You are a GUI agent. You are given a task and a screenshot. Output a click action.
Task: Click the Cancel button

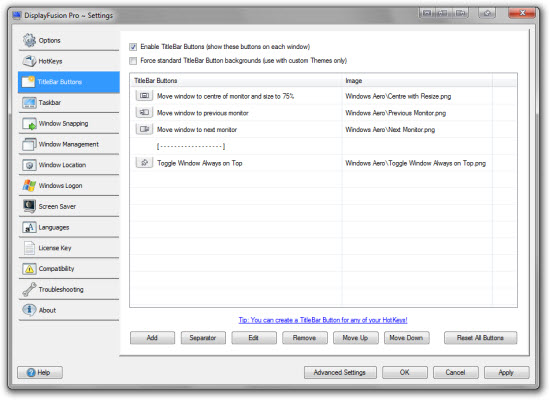(456, 372)
